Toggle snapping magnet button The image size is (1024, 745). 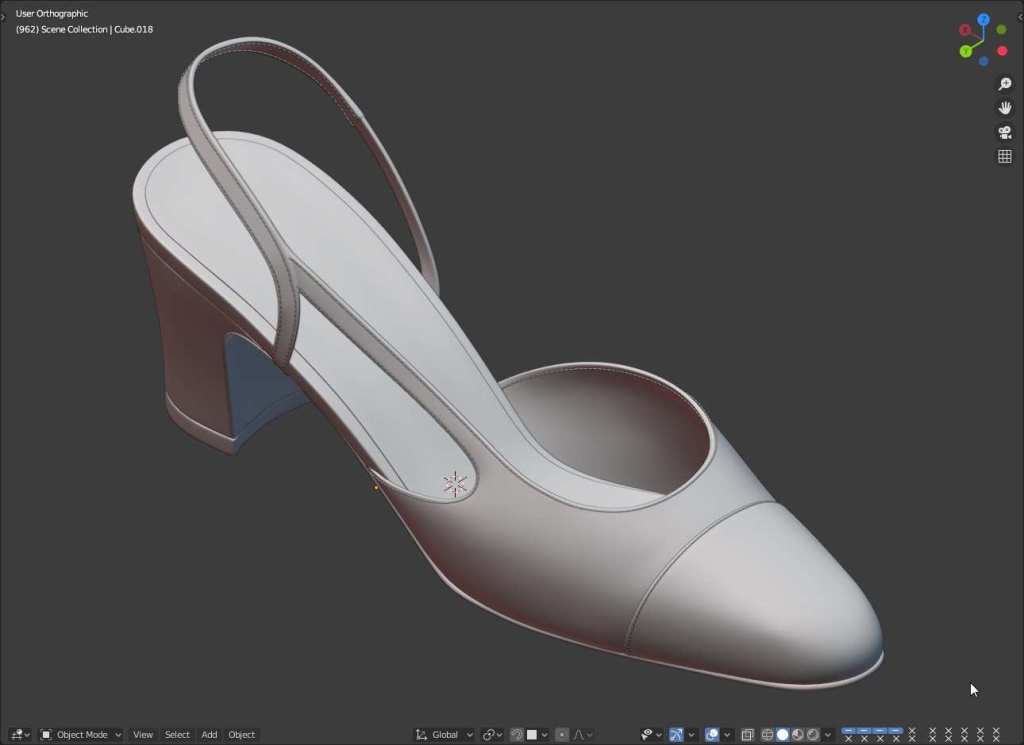click(517, 735)
